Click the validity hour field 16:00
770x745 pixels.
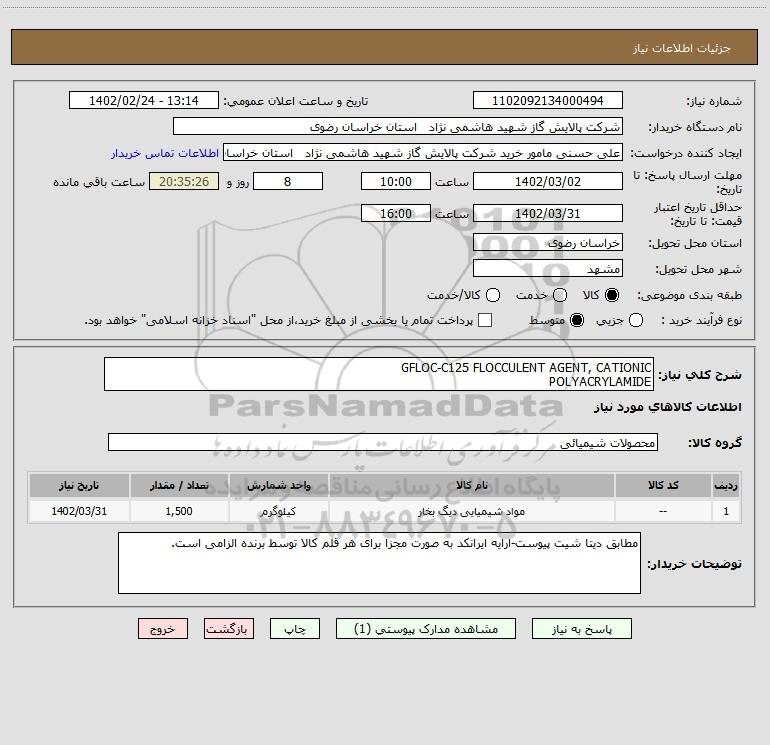(x=396, y=213)
